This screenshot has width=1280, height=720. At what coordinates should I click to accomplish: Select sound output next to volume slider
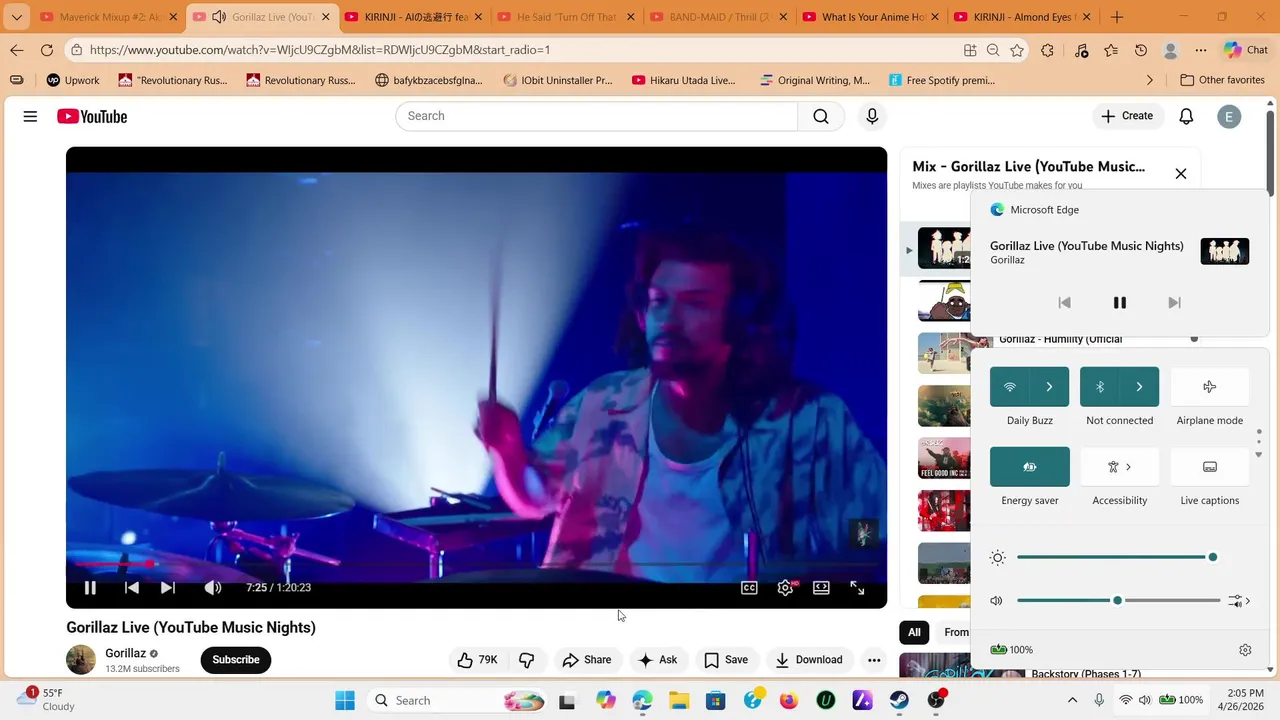tap(1240, 601)
